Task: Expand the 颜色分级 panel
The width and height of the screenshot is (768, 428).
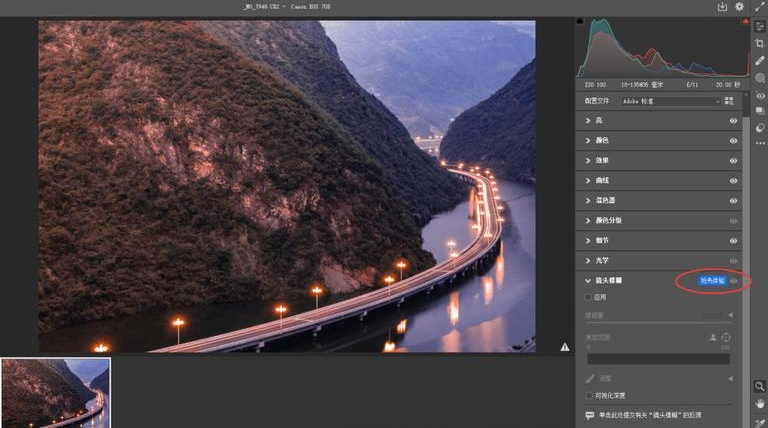Action: [x=588, y=221]
